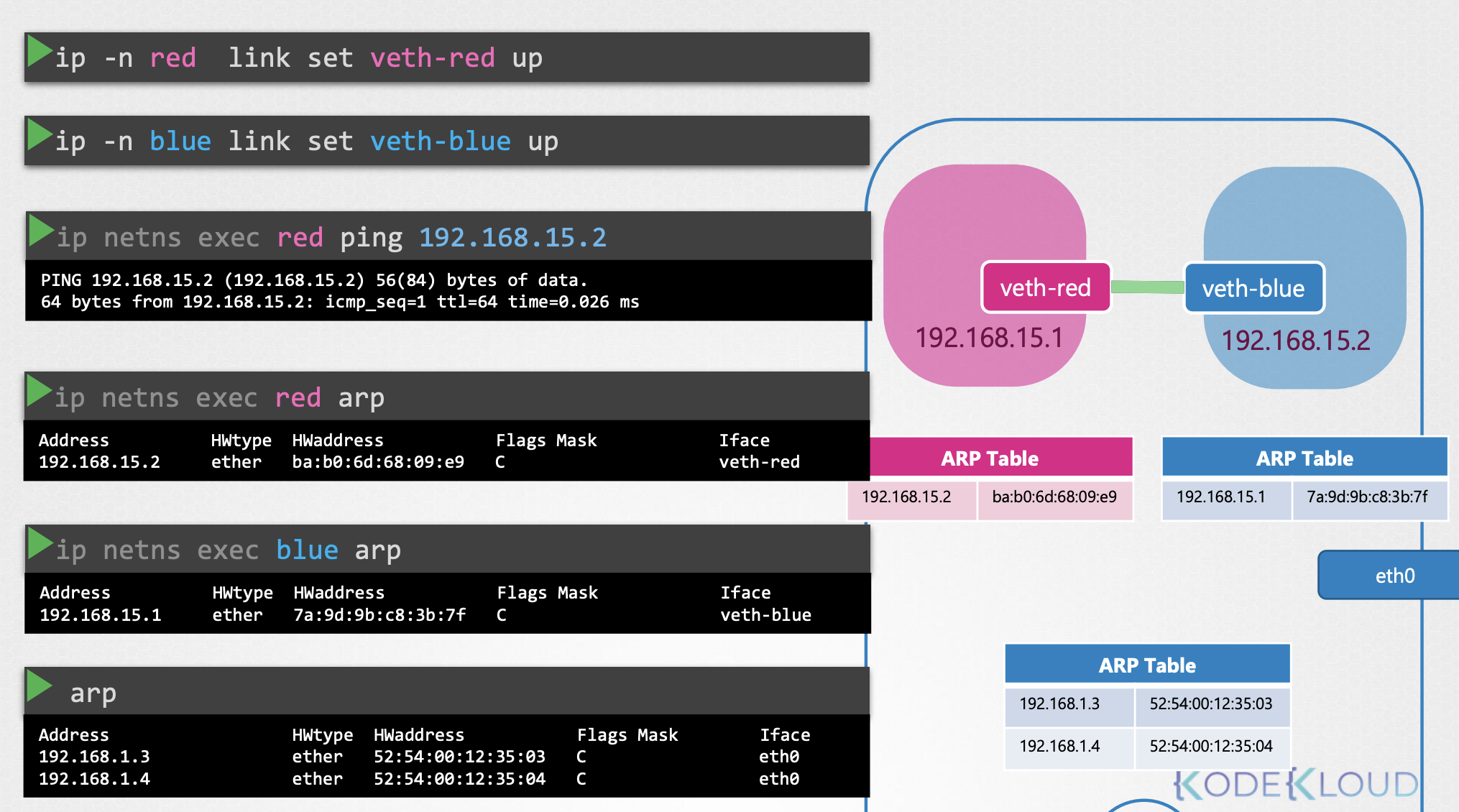Click the green arrow beside the plain arp command

pos(40,686)
